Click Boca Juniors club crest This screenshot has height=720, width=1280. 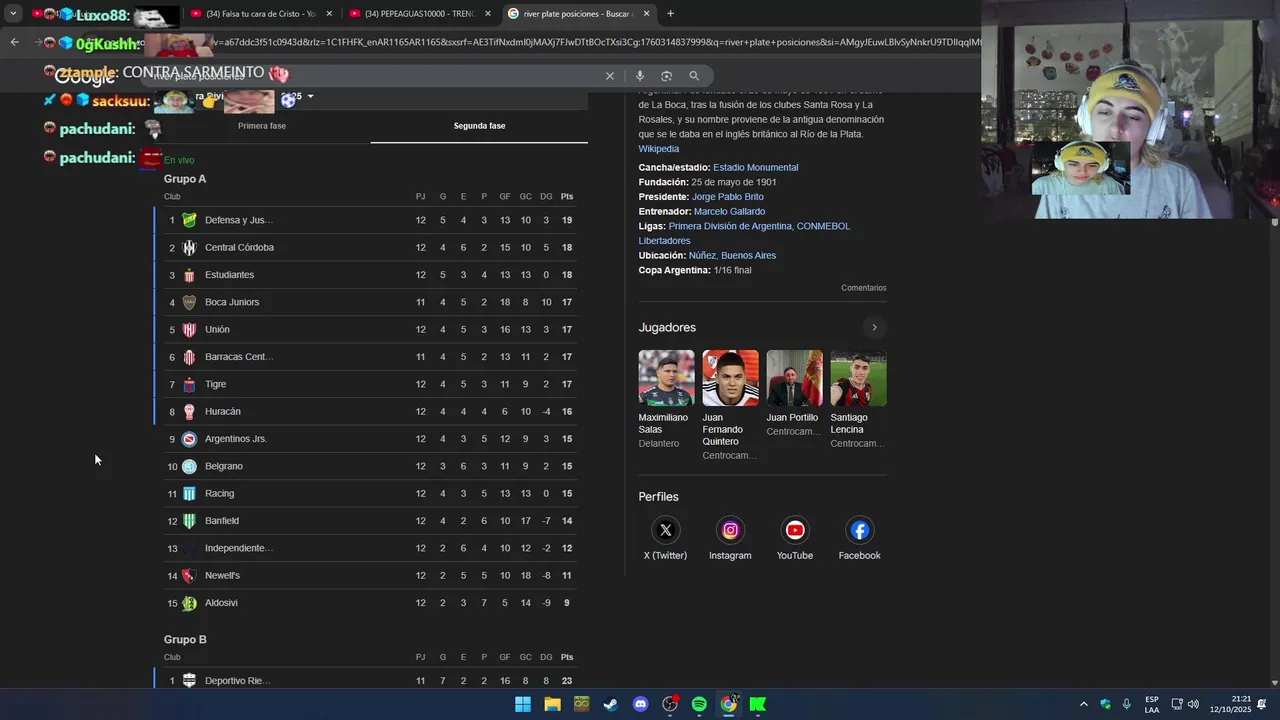click(x=189, y=302)
